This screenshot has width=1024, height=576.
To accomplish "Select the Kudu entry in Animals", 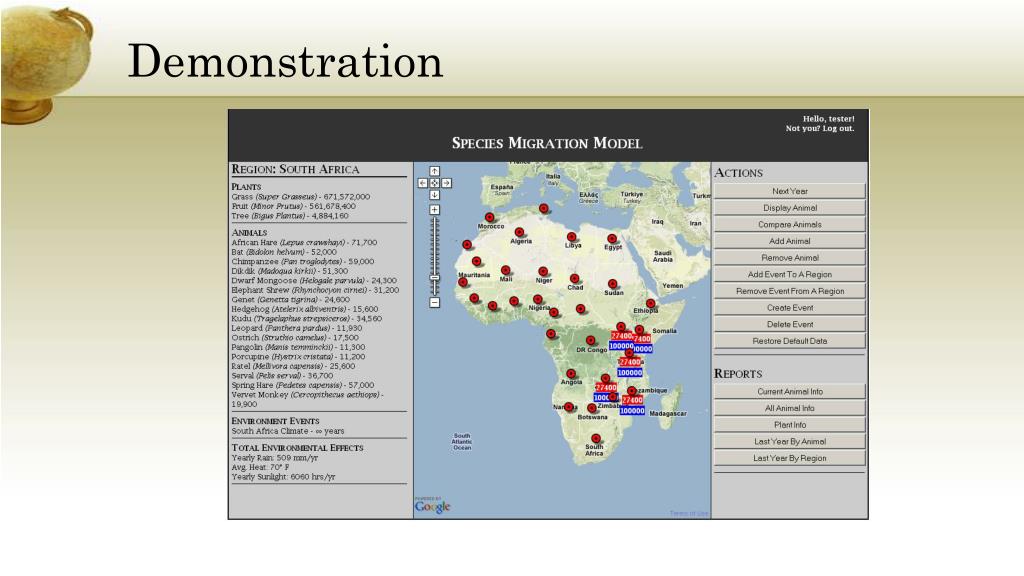I will [x=306, y=319].
